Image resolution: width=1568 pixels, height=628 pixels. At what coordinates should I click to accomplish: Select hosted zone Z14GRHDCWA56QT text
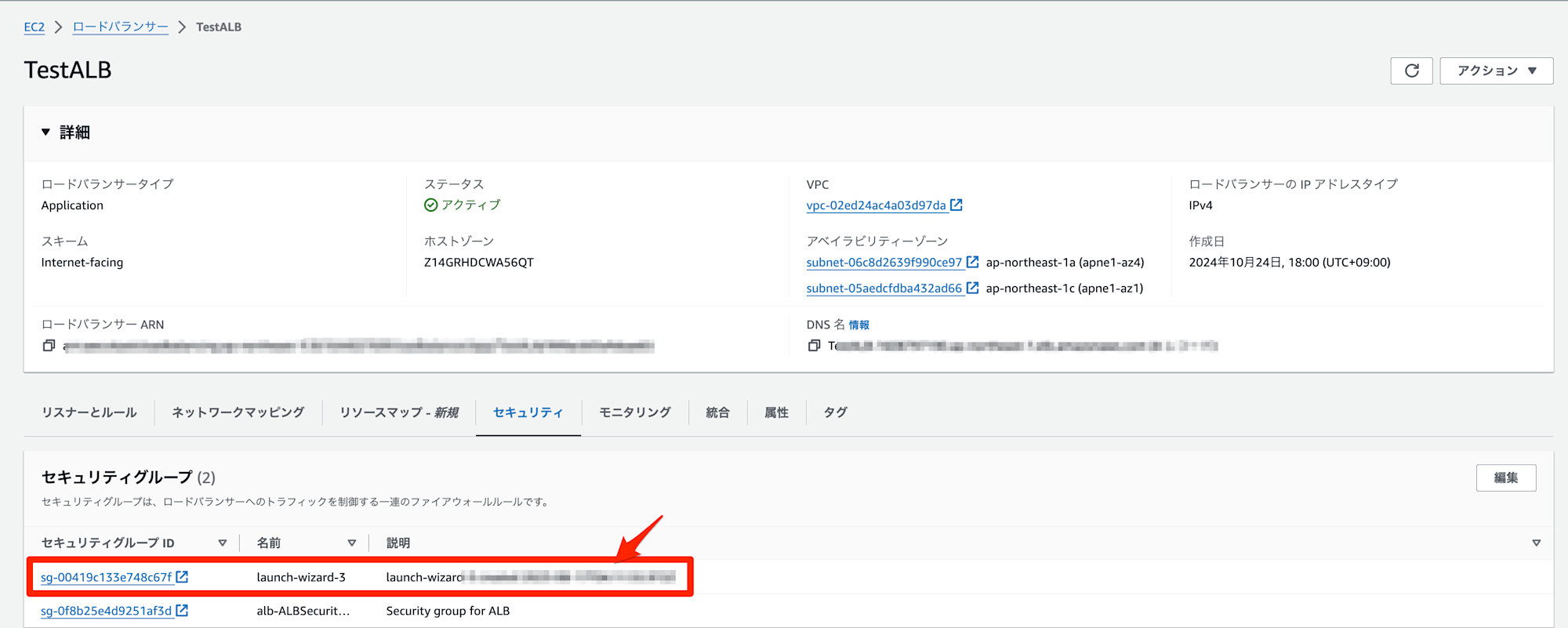[479, 263]
